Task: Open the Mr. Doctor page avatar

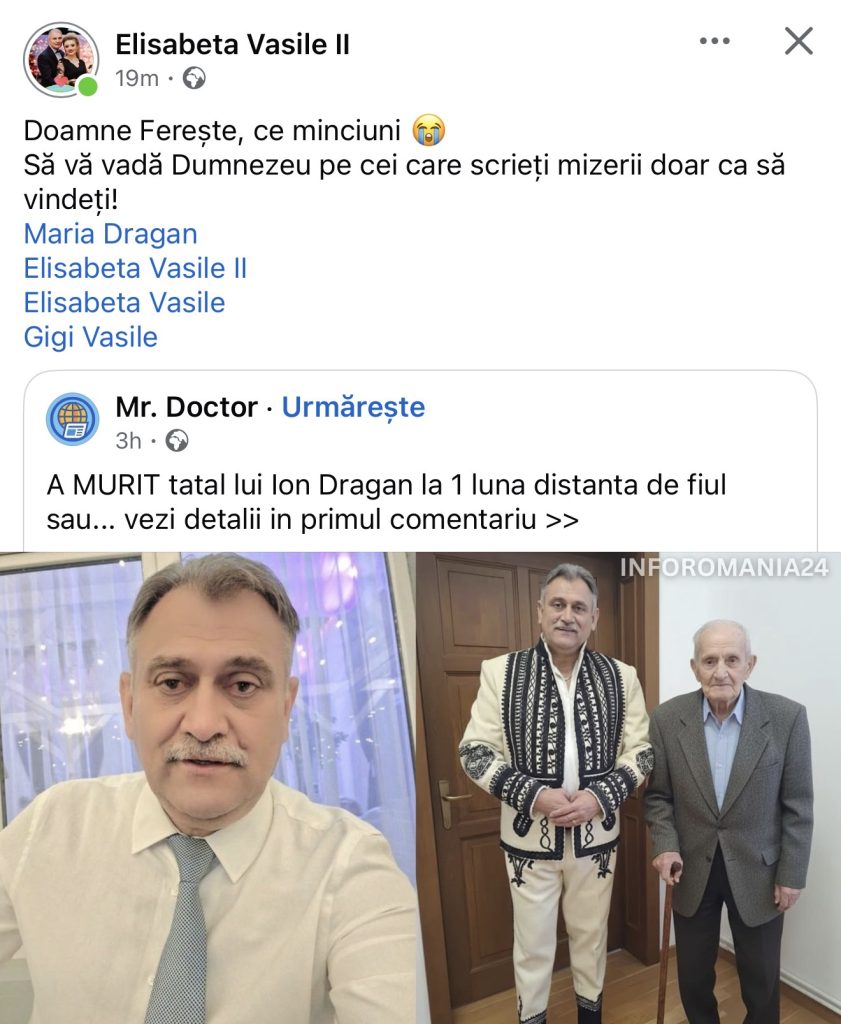Action: 73,419
